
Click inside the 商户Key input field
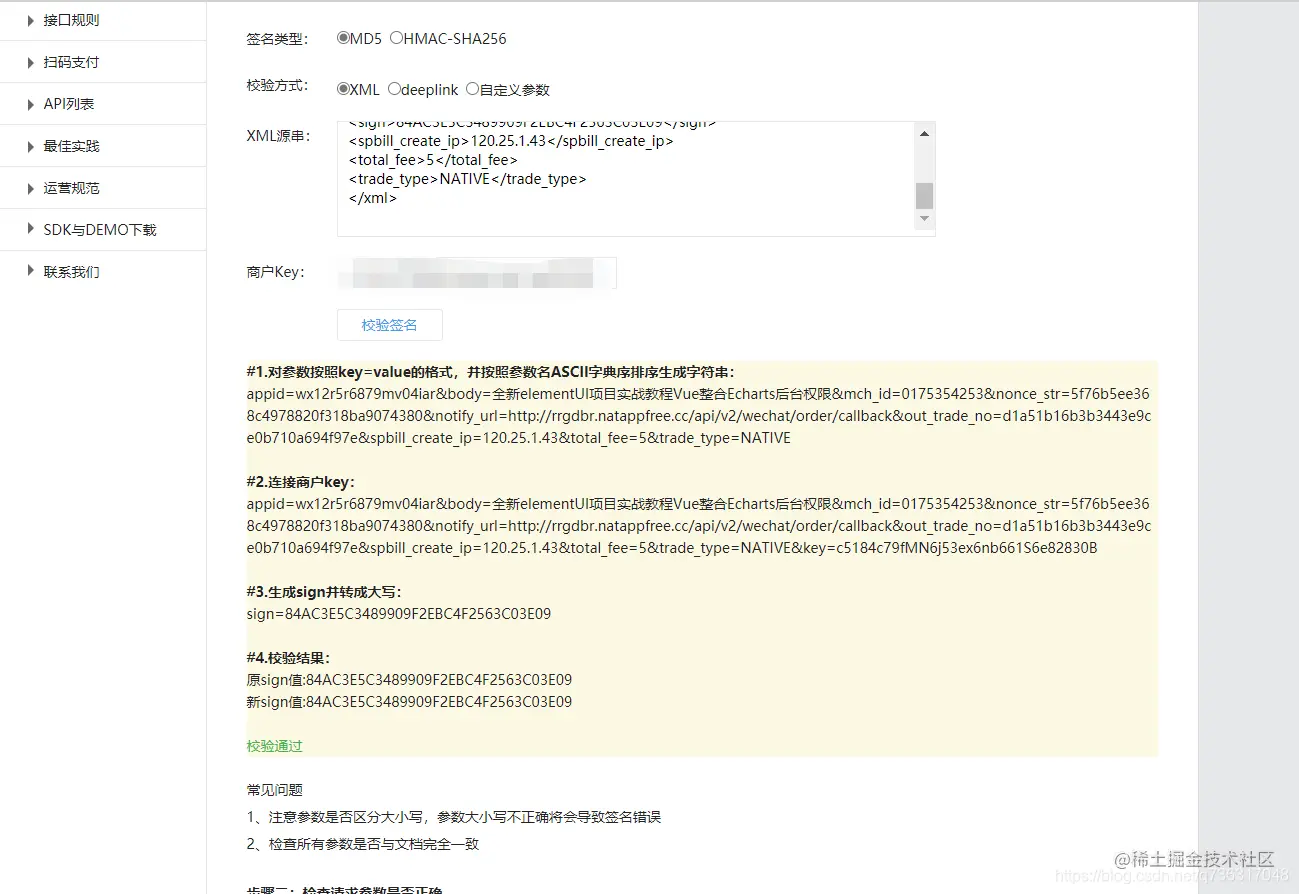[x=476, y=272]
